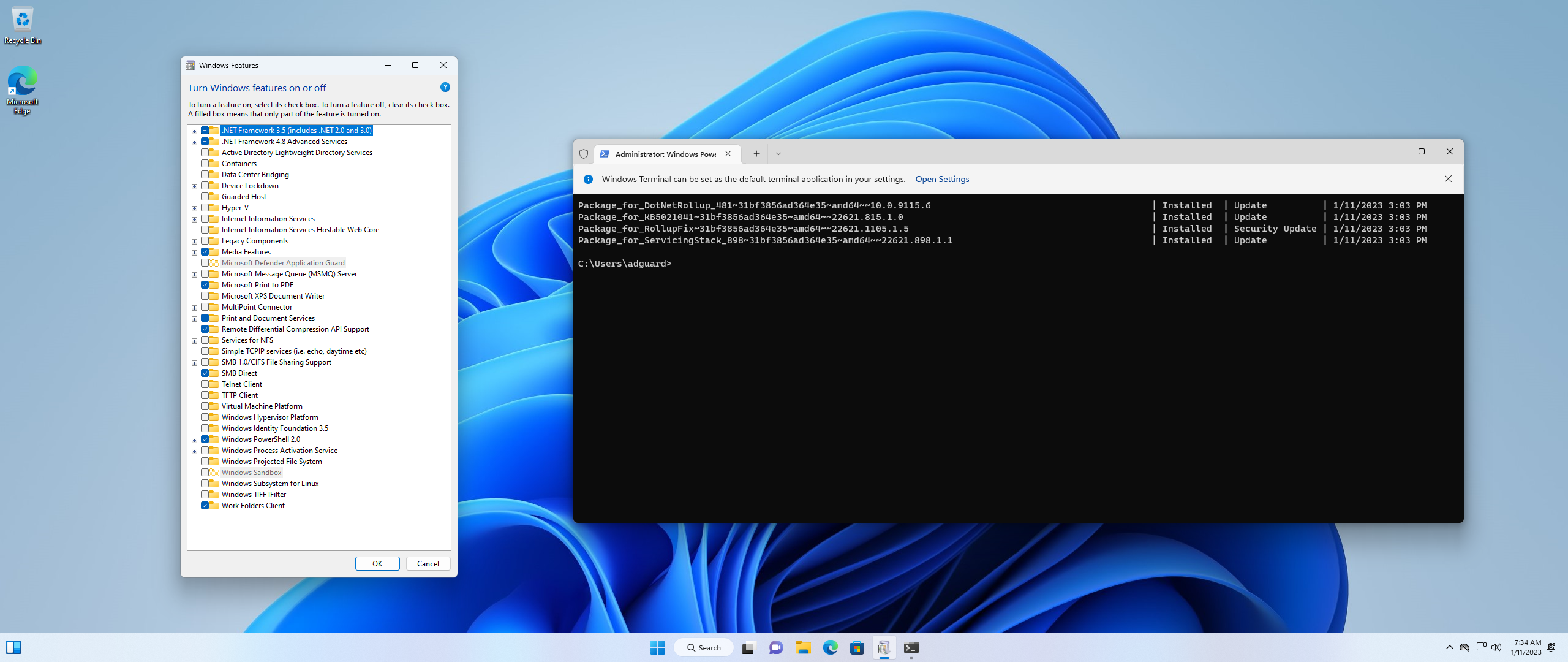
Task: Click the Search taskbar icon
Action: click(701, 646)
